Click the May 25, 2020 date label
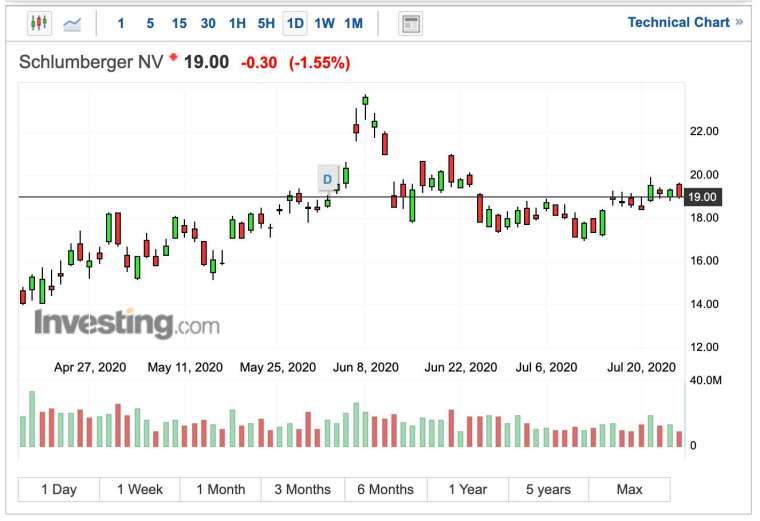Image resolution: width=760 pixels, height=521 pixels. coord(278,367)
